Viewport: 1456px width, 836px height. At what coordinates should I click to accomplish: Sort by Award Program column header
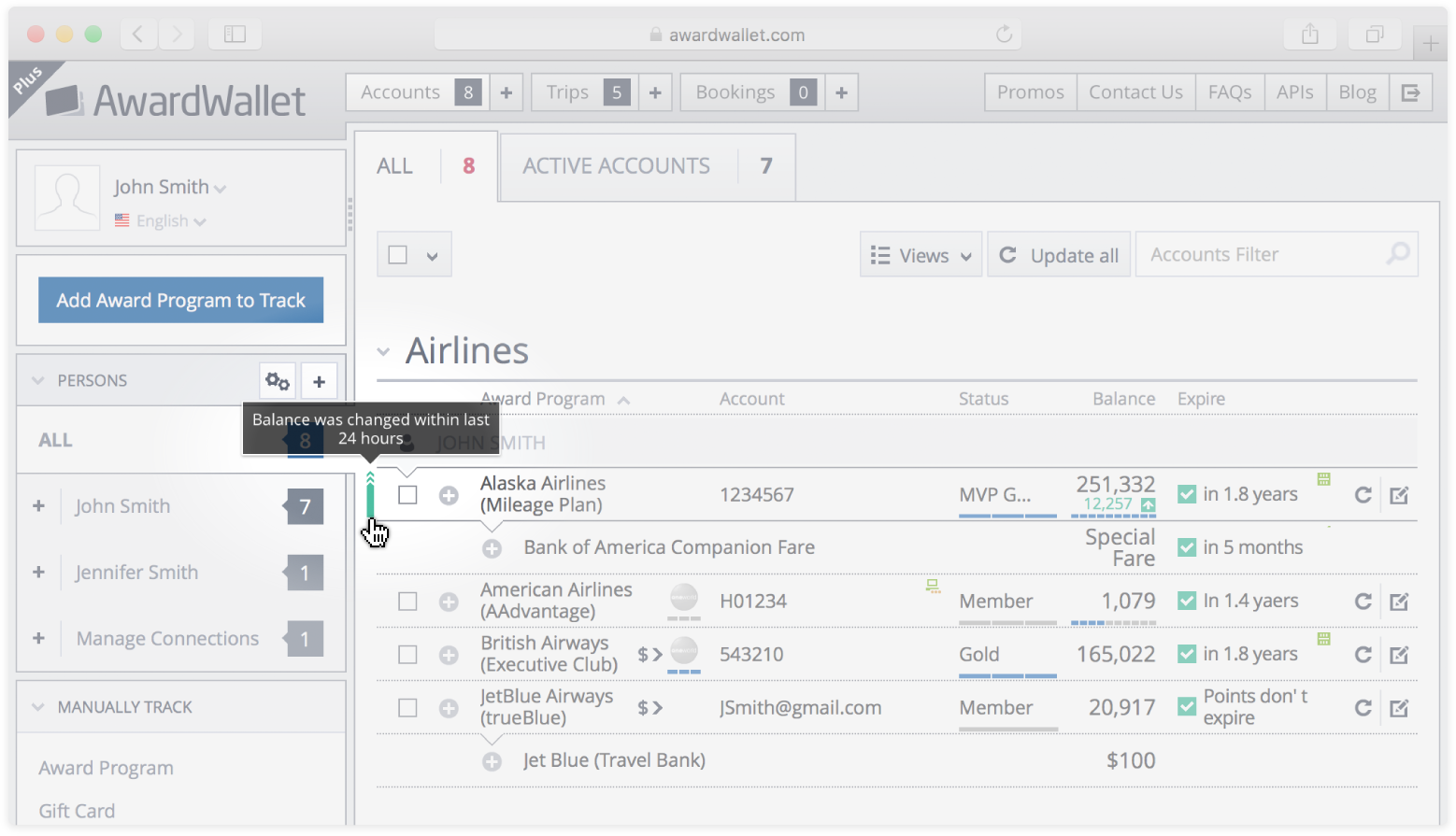pyautogui.click(x=555, y=399)
